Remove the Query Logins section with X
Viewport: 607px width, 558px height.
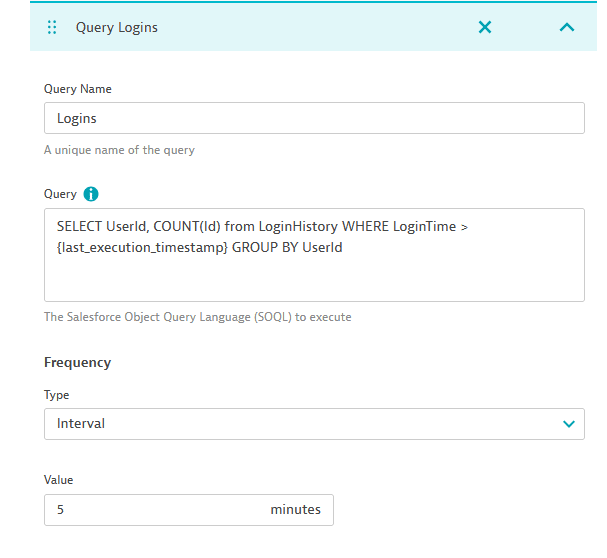point(485,28)
